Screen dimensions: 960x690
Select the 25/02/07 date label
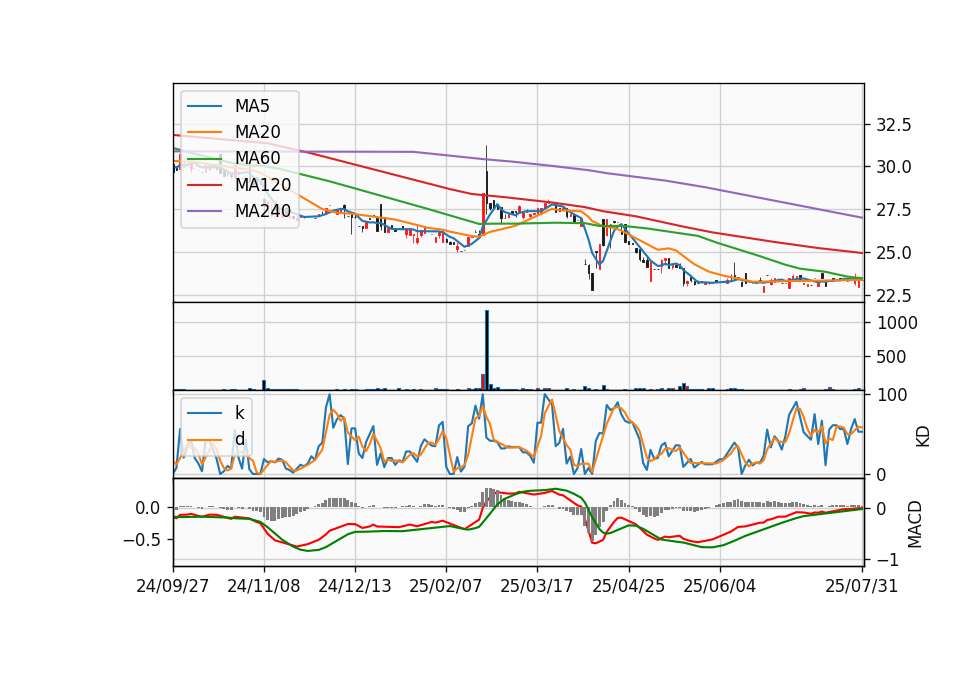[446, 586]
